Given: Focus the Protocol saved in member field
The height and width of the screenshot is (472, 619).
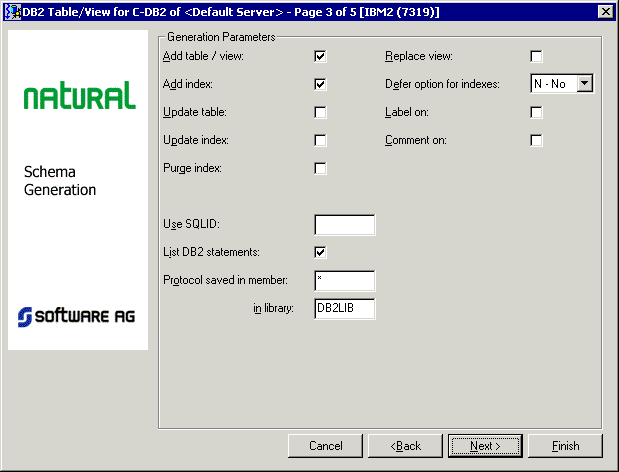Looking at the screenshot, I should click(x=344, y=281).
